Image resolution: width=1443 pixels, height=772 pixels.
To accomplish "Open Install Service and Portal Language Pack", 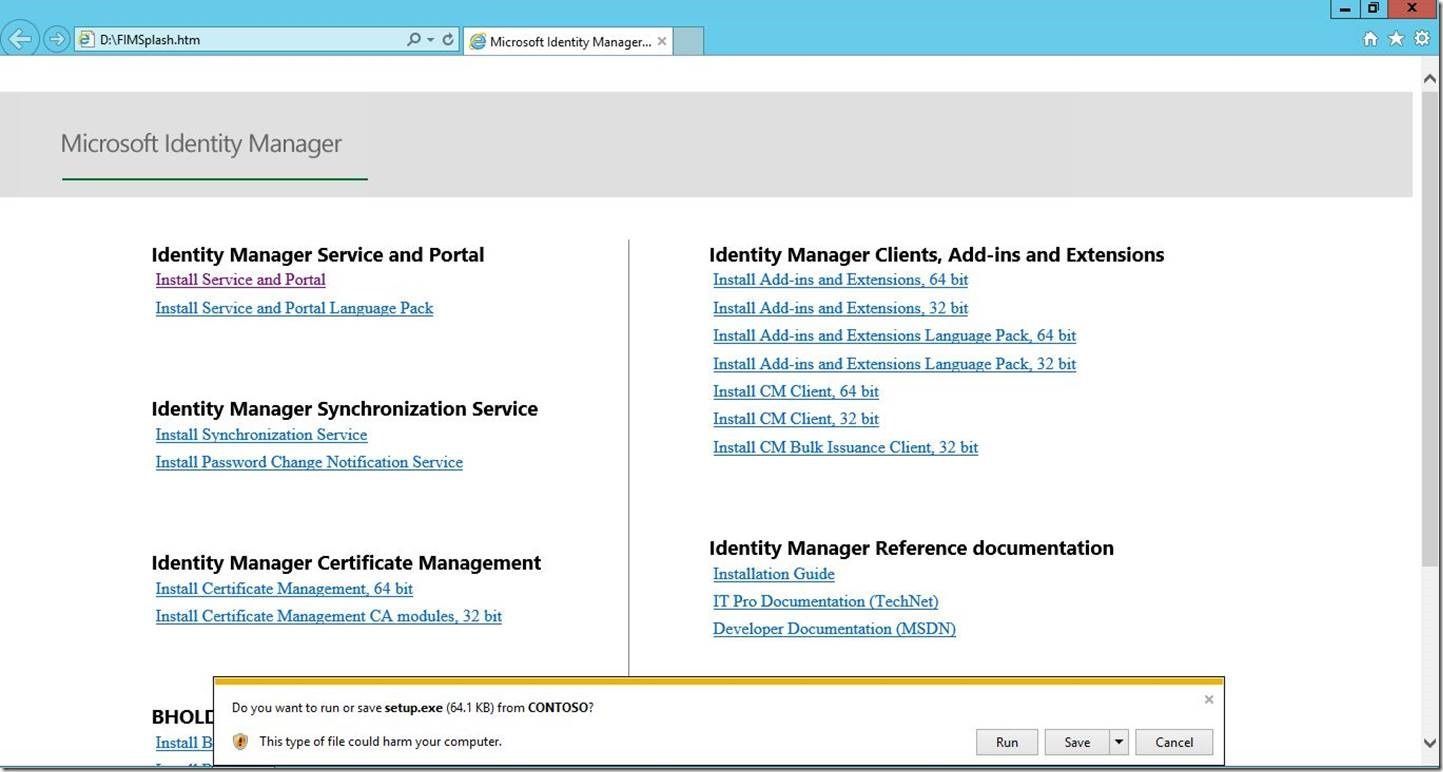I will 294,308.
